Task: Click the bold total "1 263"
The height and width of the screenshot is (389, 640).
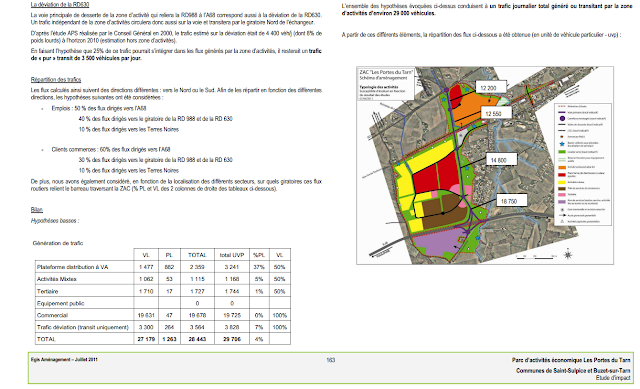Action: click(x=169, y=339)
